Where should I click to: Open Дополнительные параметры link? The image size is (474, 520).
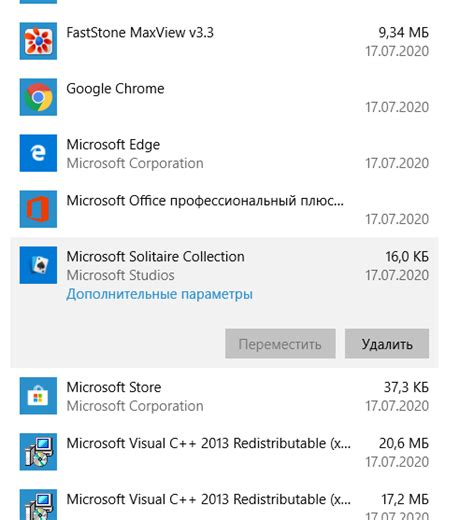click(x=159, y=294)
